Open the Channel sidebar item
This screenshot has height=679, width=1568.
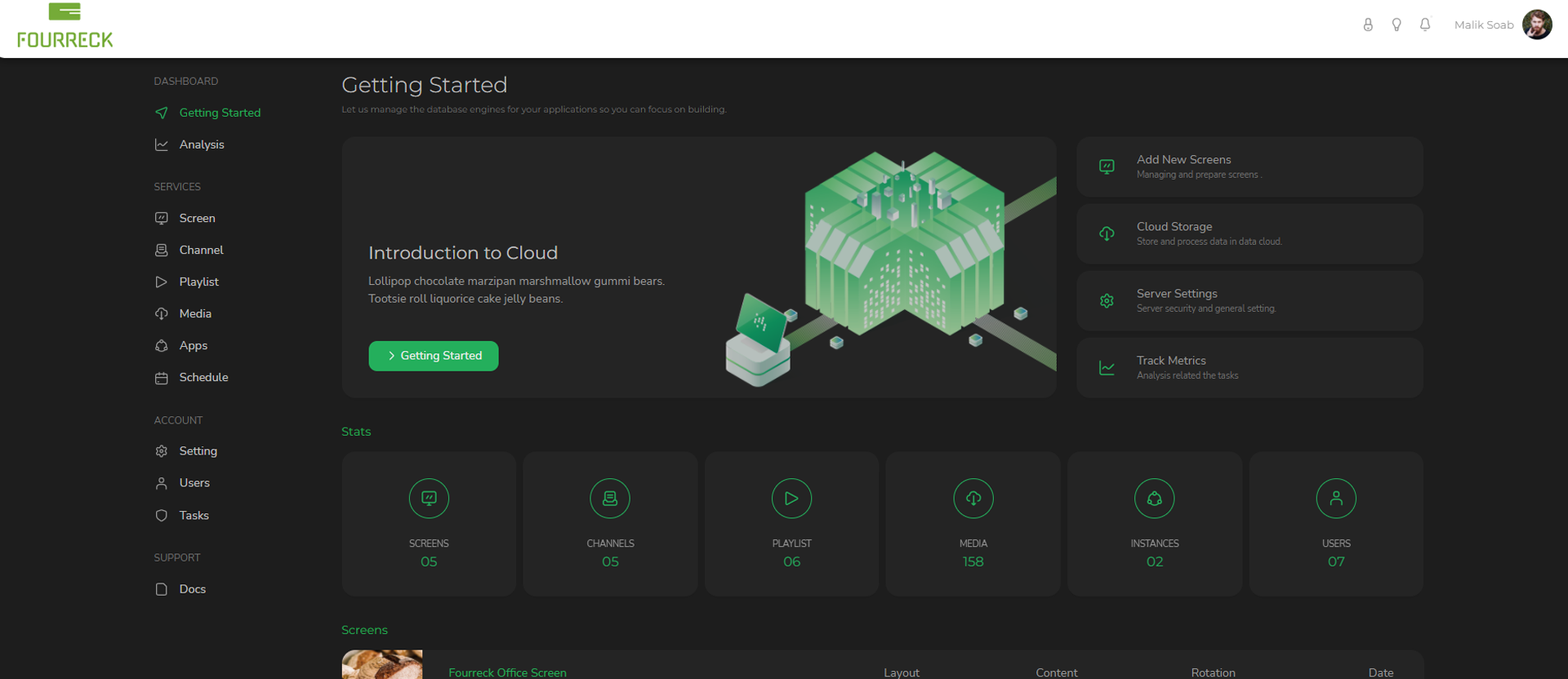[x=201, y=250]
